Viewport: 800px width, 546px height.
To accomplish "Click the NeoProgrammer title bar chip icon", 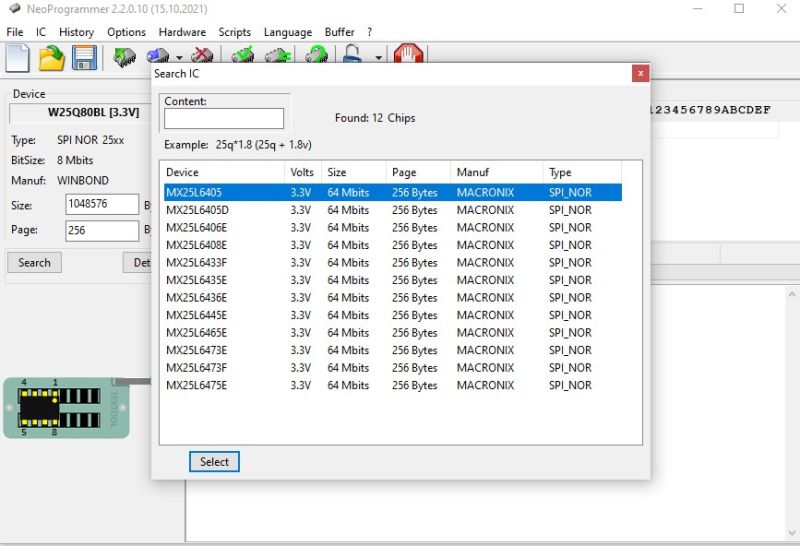I will 15,9.
